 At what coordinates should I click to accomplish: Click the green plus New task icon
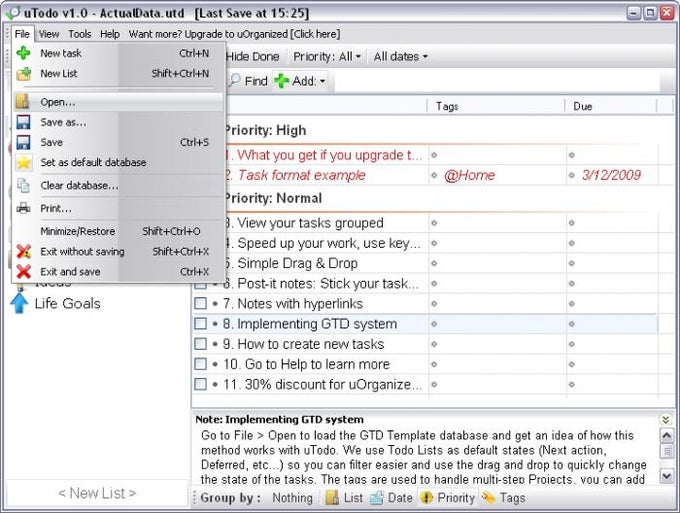pyautogui.click(x=23, y=53)
